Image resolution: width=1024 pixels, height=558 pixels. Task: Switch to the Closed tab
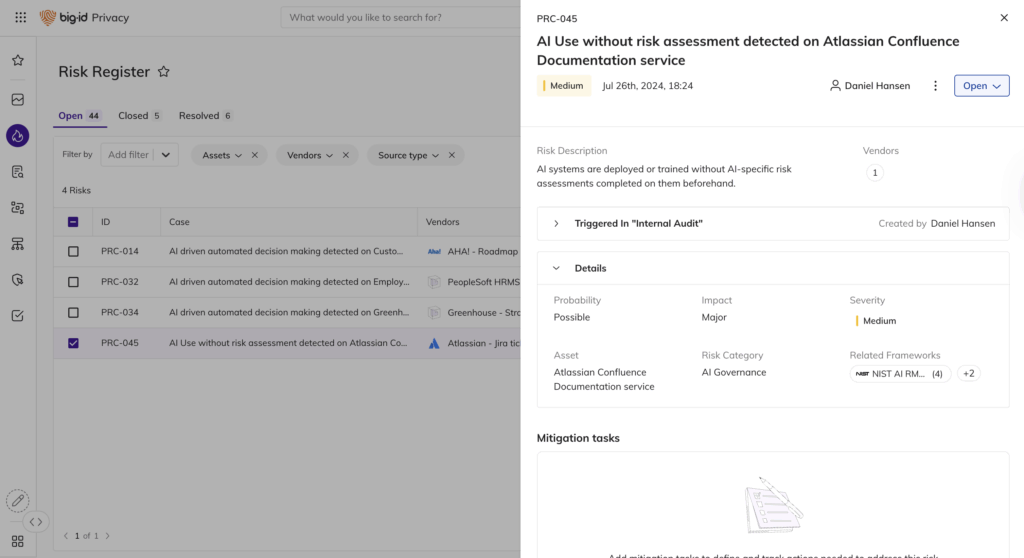[133, 116]
